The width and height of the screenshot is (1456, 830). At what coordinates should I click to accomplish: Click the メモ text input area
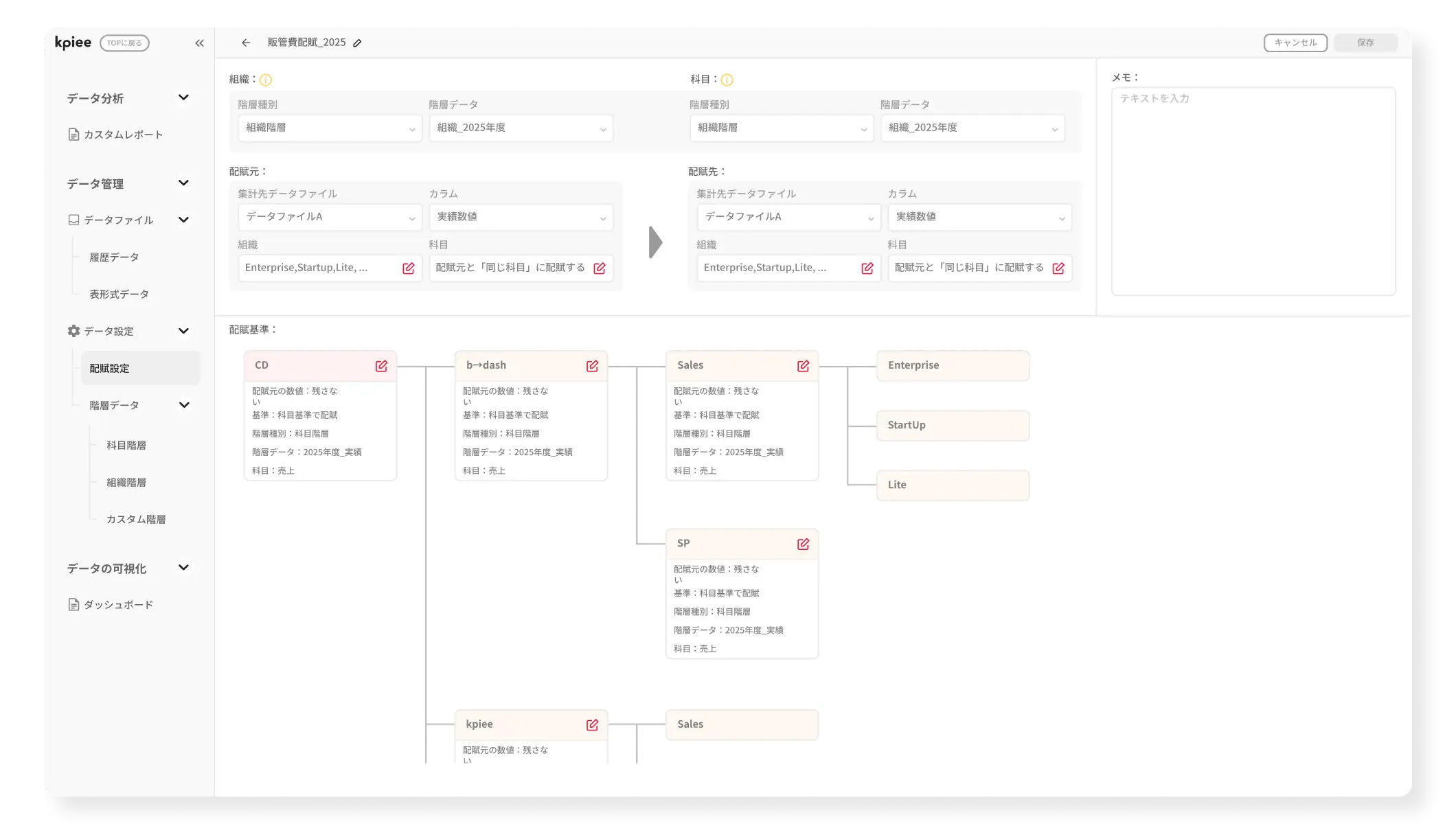click(1253, 192)
